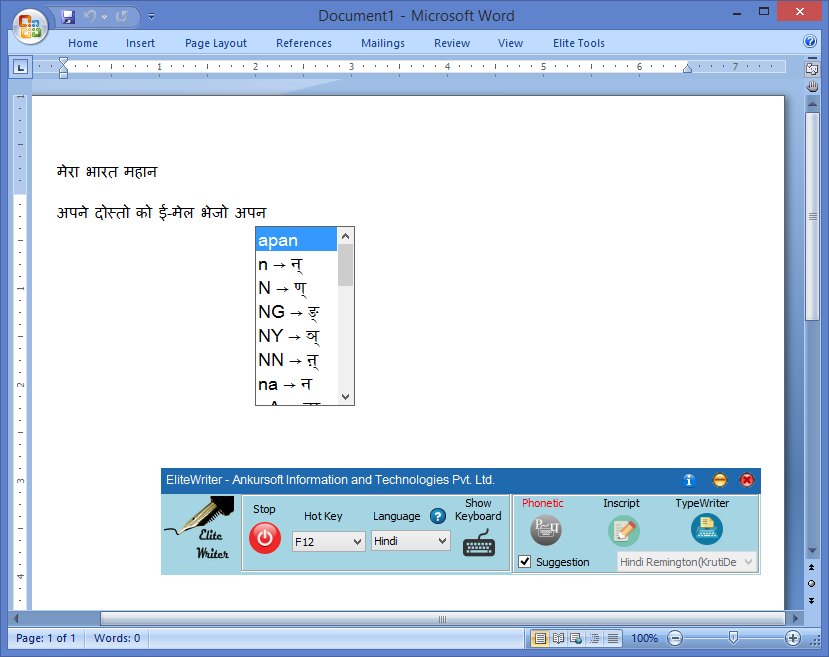Open the Insert ribbon tab
829x657 pixels.
(140, 43)
